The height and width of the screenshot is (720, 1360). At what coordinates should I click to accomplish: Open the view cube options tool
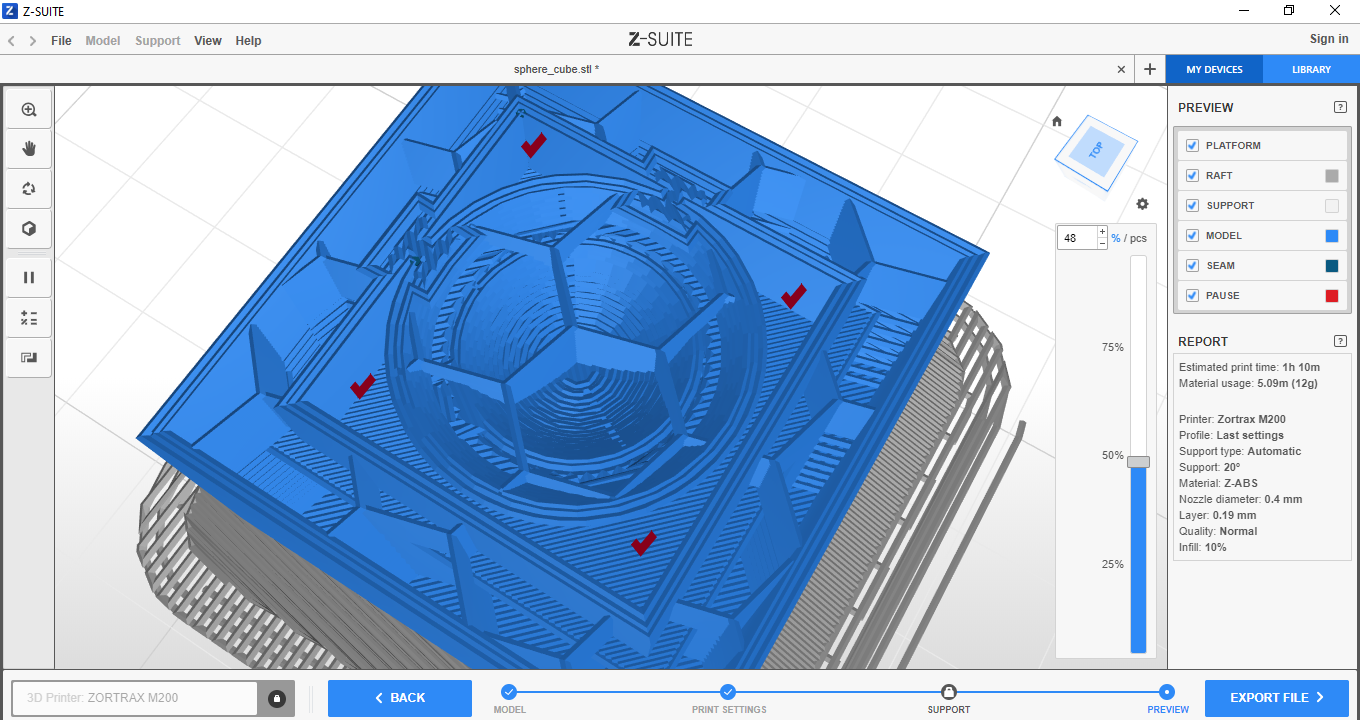pos(29,229)
